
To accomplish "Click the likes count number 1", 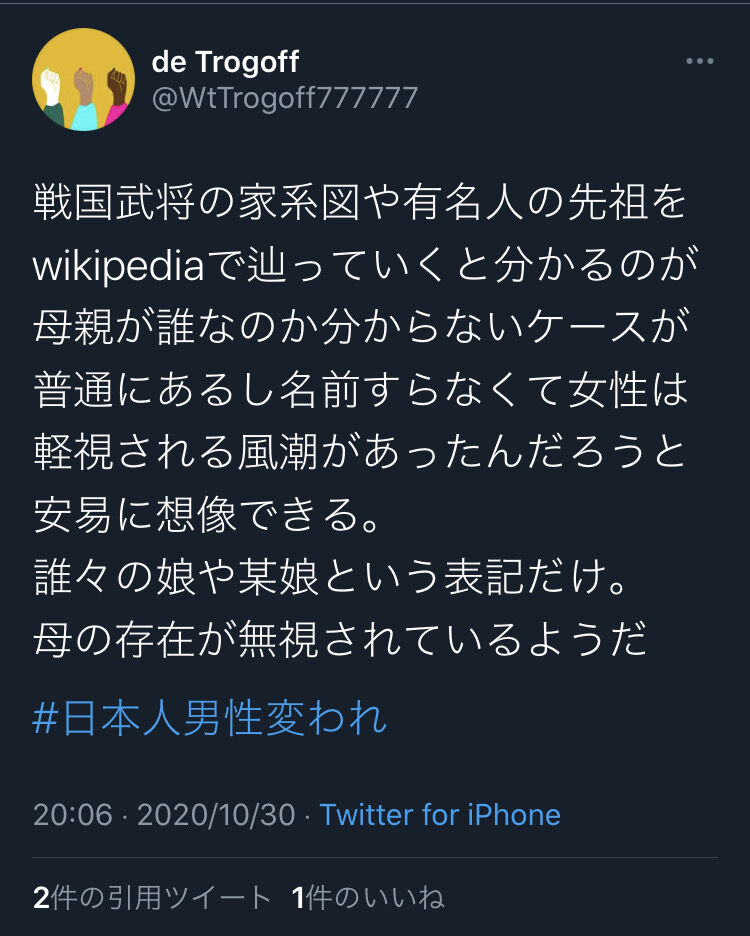I will point(299,898).
